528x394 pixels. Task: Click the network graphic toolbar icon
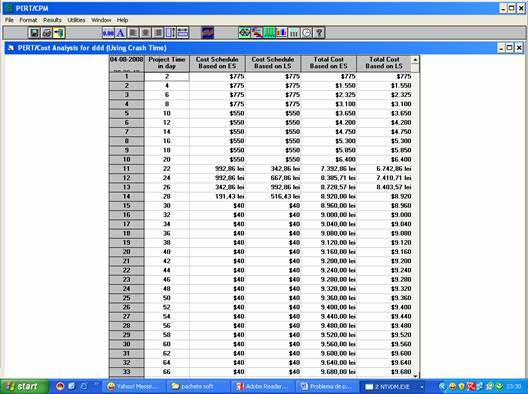244,33
